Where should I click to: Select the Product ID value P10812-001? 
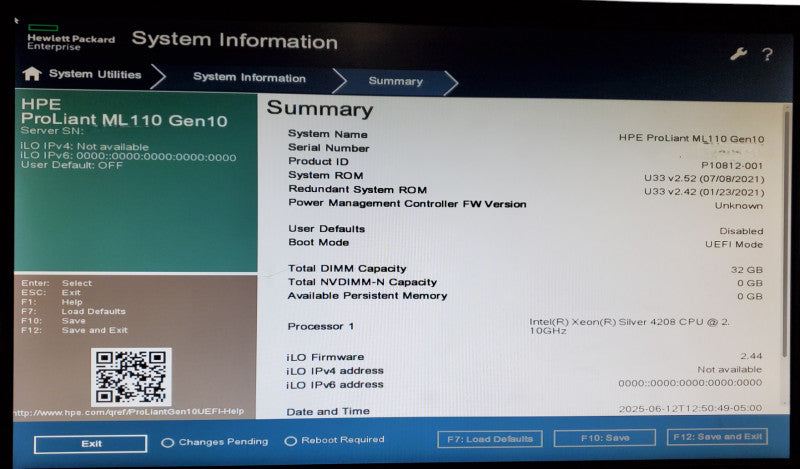pos(732,165)
